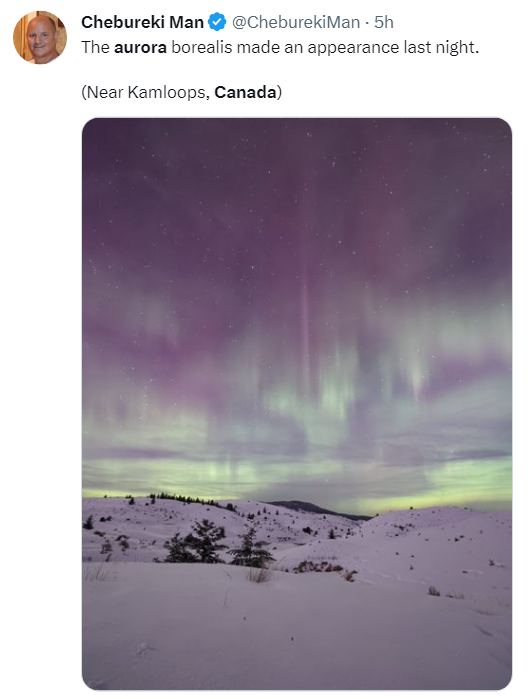
Task: Click the bold "aurora" keyword
Action: click(x=140, y=47)
